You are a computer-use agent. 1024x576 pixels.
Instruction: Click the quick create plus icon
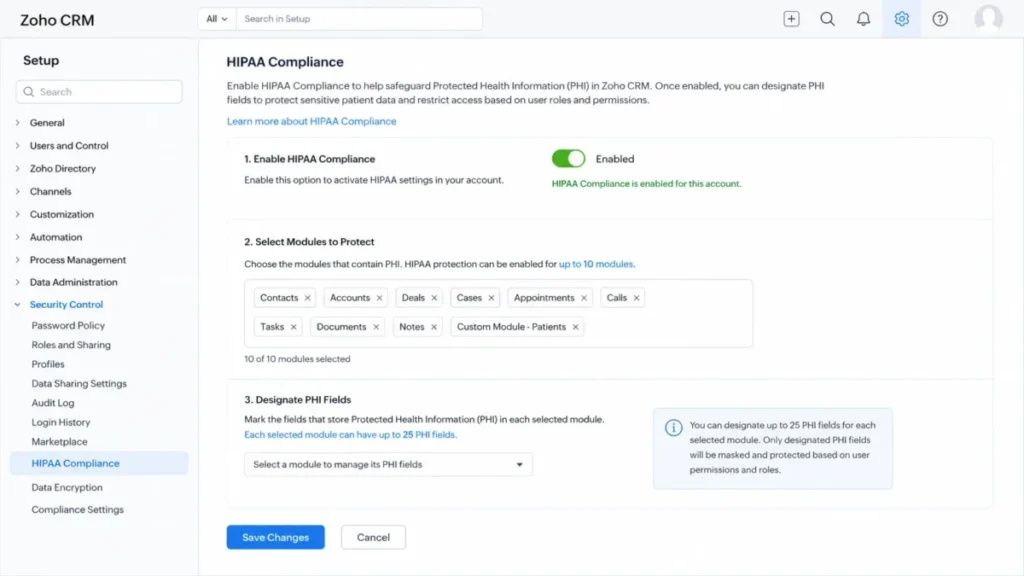pyautogui.click(x=791, y=19)
